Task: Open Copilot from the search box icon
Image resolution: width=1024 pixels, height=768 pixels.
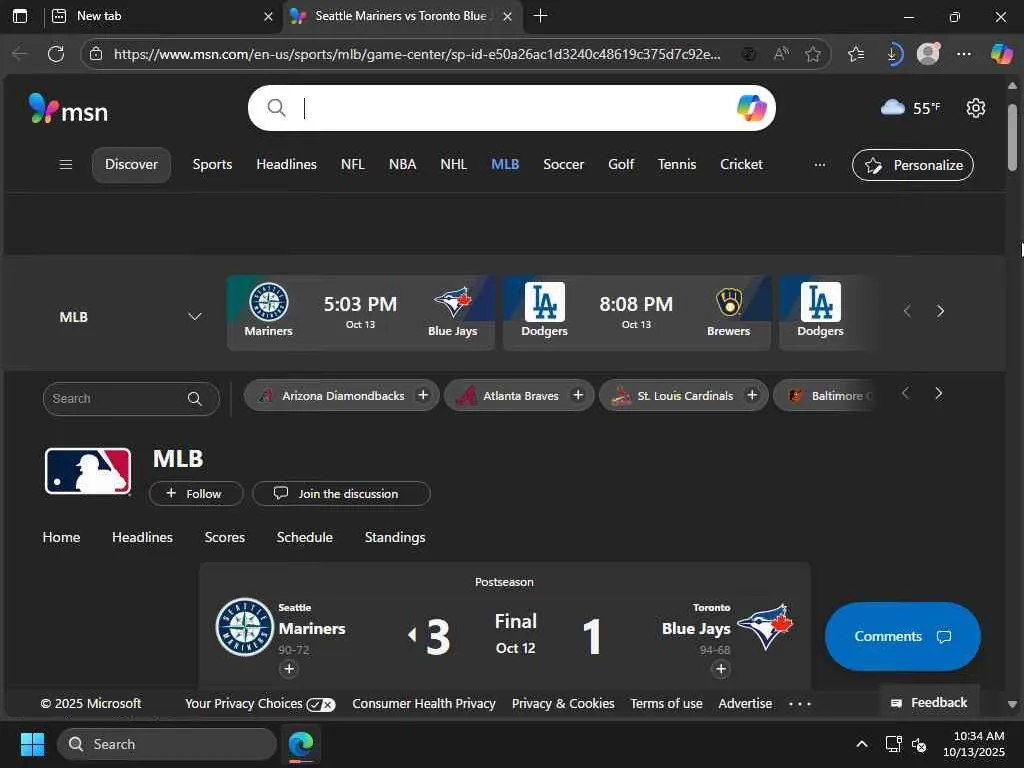Action: [751, 108]
